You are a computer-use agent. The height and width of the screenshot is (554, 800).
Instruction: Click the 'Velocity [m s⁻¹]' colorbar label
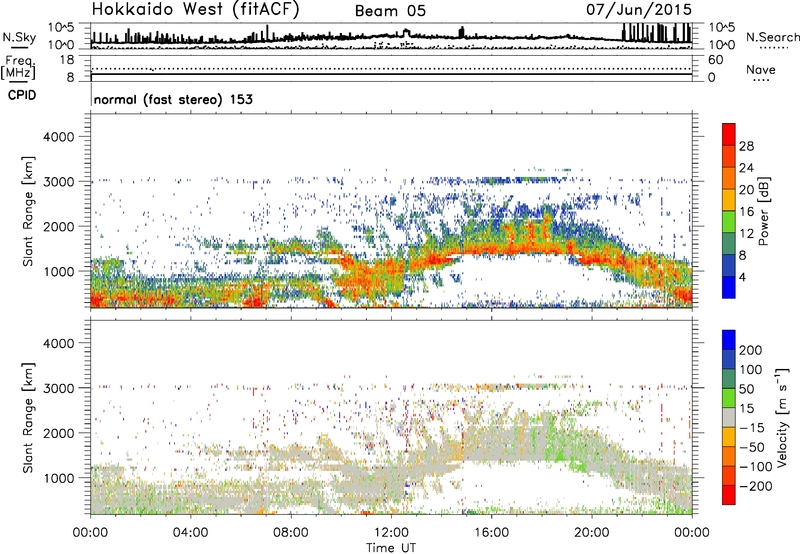click(783, 417)
